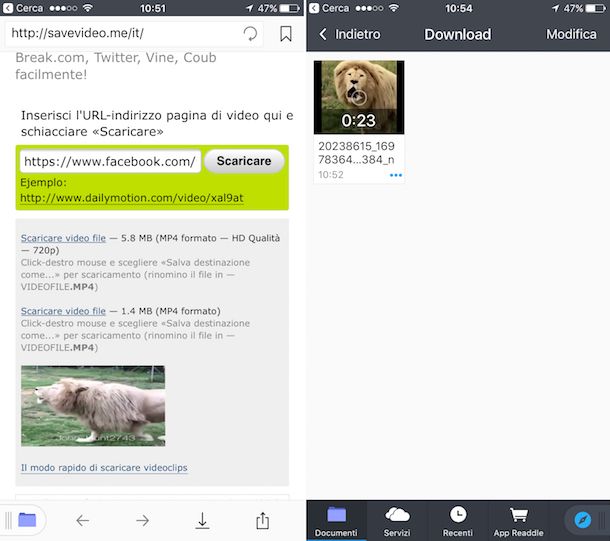Open the browser compass icon
610x541 pixels.
point(582,520)
